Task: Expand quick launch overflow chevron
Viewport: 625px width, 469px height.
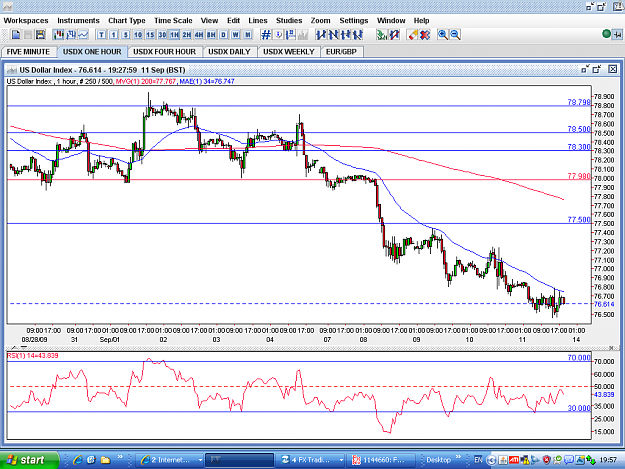Action: [x=120, y=457]
